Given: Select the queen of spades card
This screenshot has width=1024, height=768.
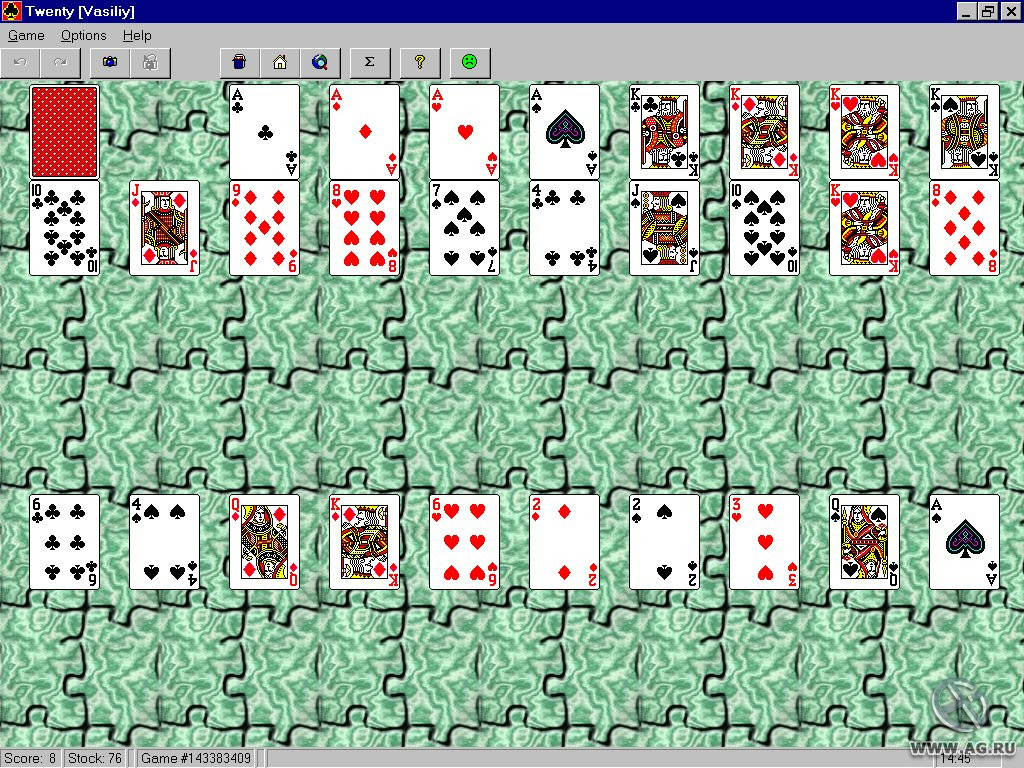Looking at the screenshot, I should tap(864, 542).
